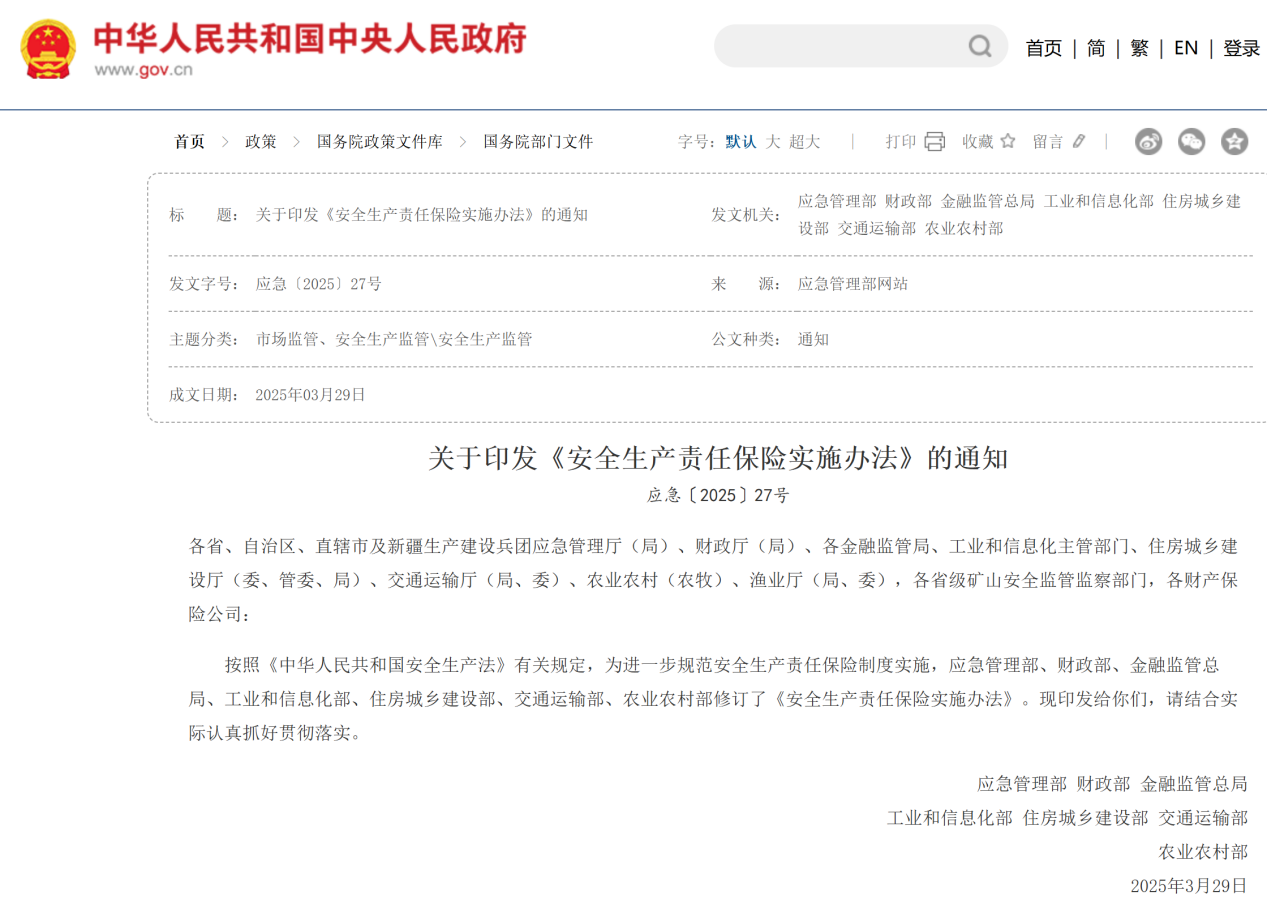Viewport: 1267px width, 904px height.
Task: Open 首页 in the breadcrumb trail
Action: (190, 142)
